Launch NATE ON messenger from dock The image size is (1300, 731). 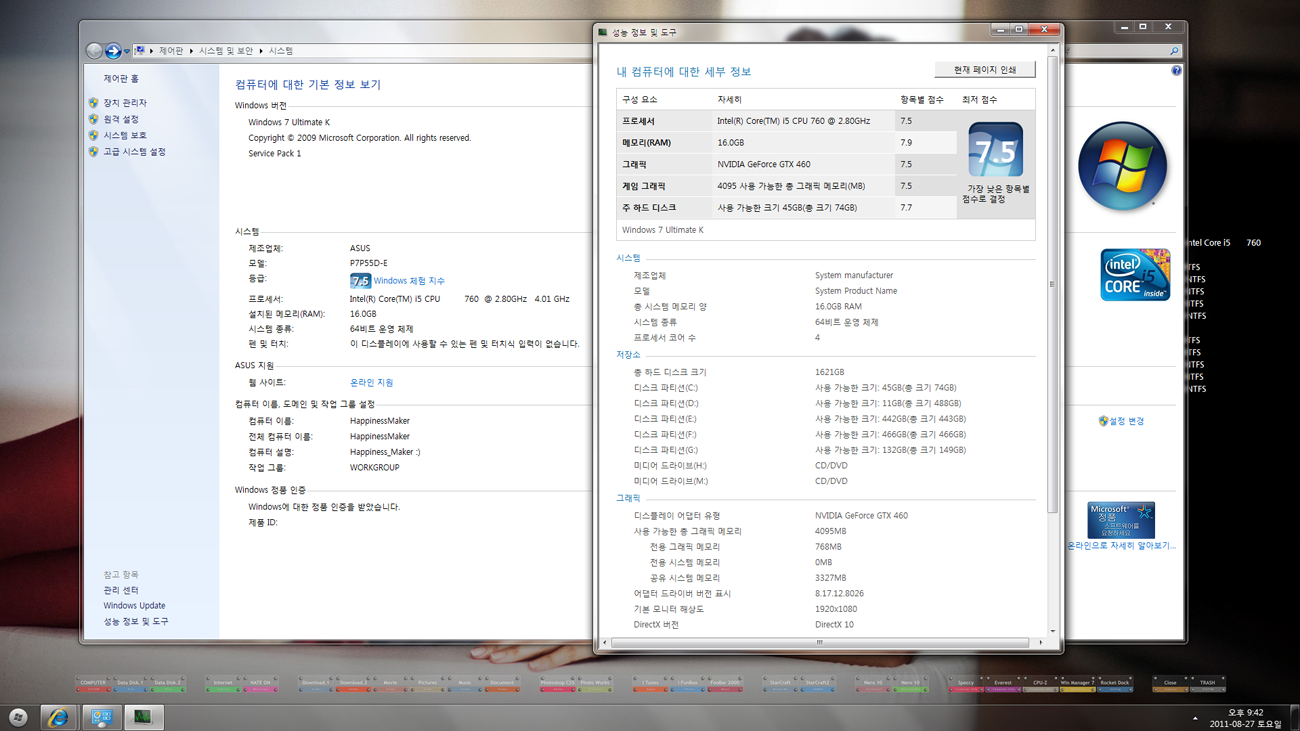click(x=260, y=685)
